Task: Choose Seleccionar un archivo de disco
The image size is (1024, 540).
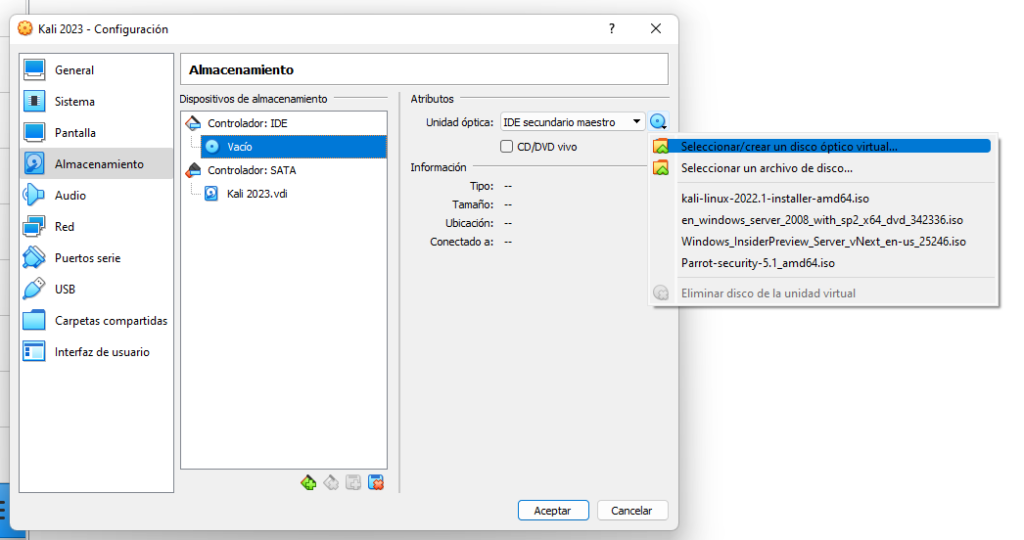Action: click(822, 168)
